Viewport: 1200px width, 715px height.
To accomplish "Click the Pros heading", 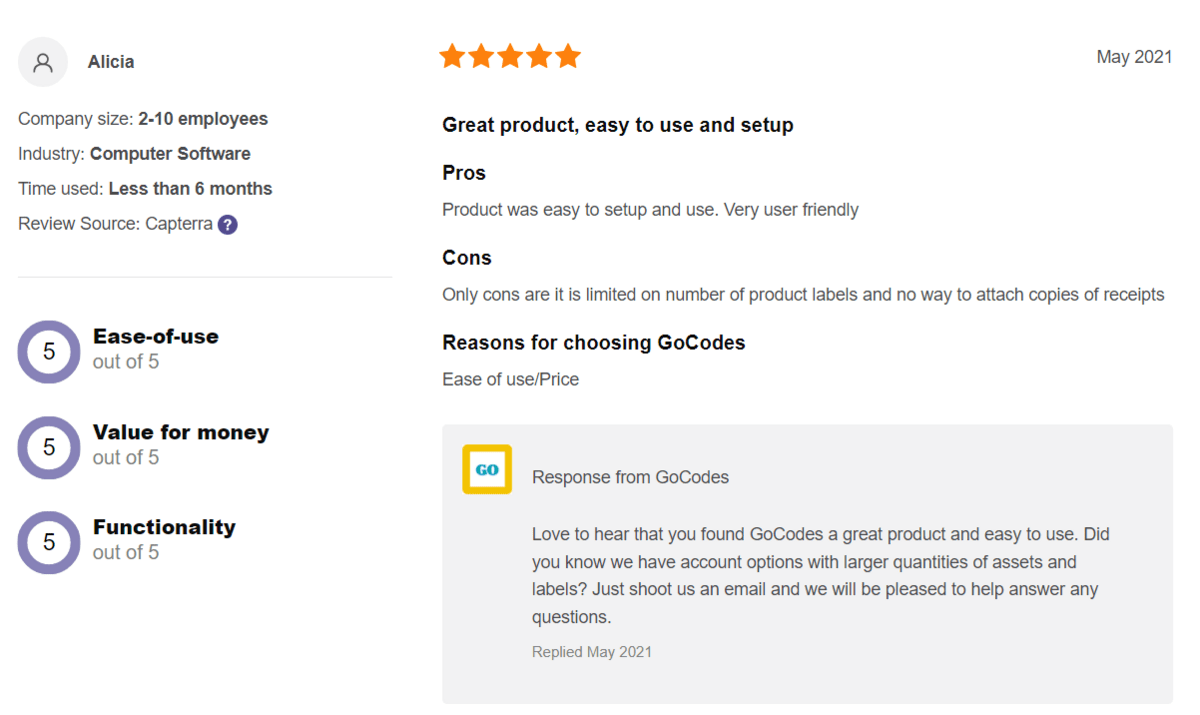I will pos(464,173).
